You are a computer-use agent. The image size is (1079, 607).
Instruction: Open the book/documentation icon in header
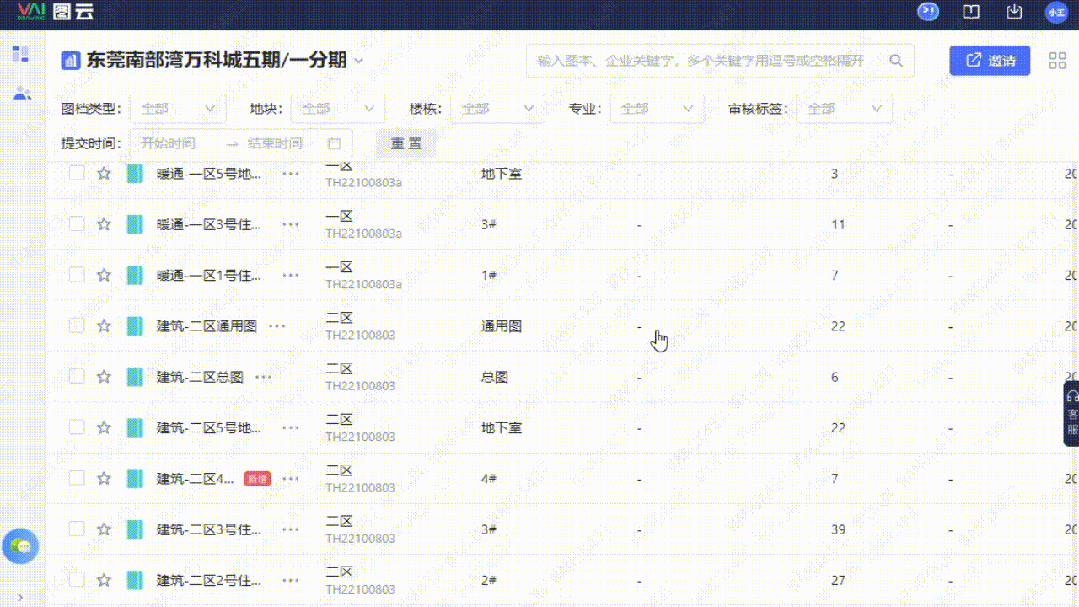coord(971,12)
